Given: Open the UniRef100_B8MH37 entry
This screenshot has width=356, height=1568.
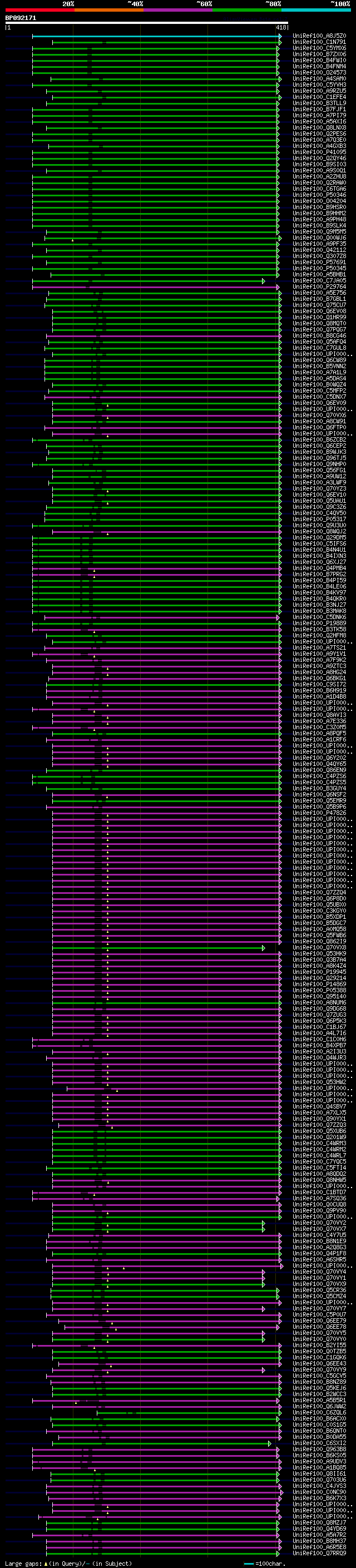Looking at the screenshot, I should [x=319, y=1541].
